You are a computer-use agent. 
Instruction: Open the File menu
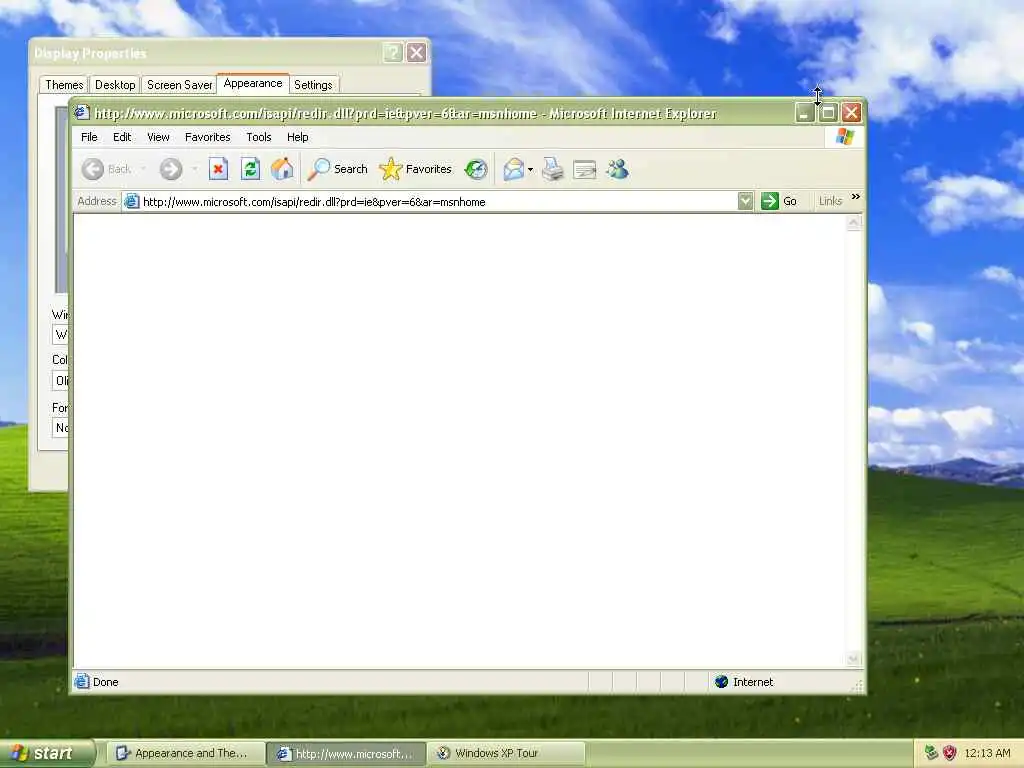pos(89,137)
